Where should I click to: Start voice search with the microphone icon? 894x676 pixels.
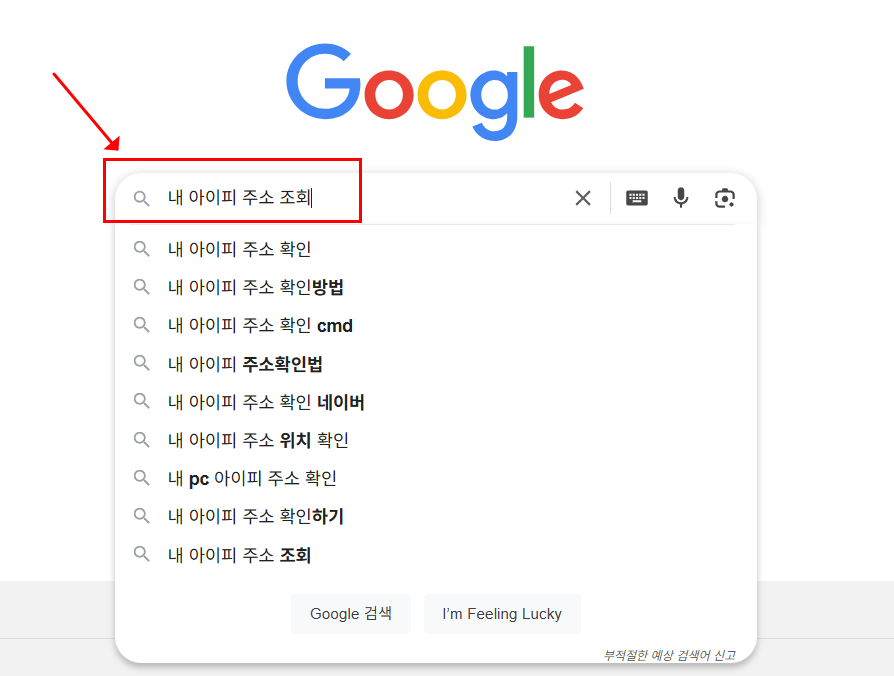(x=681, y=198)
